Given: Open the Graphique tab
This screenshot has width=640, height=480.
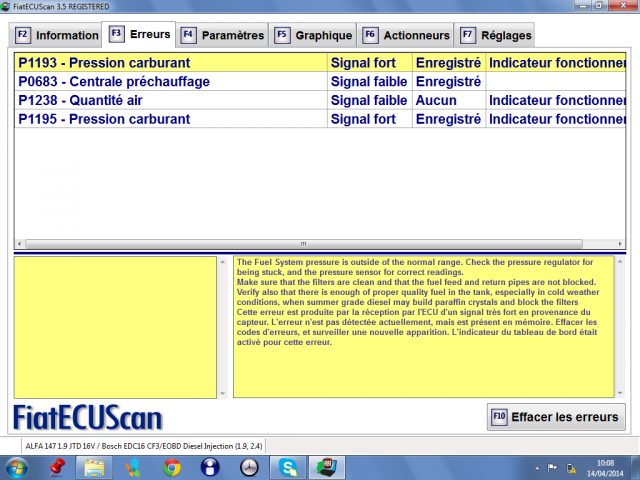Looking at the screenshot, I should click(x=313, y=35).
